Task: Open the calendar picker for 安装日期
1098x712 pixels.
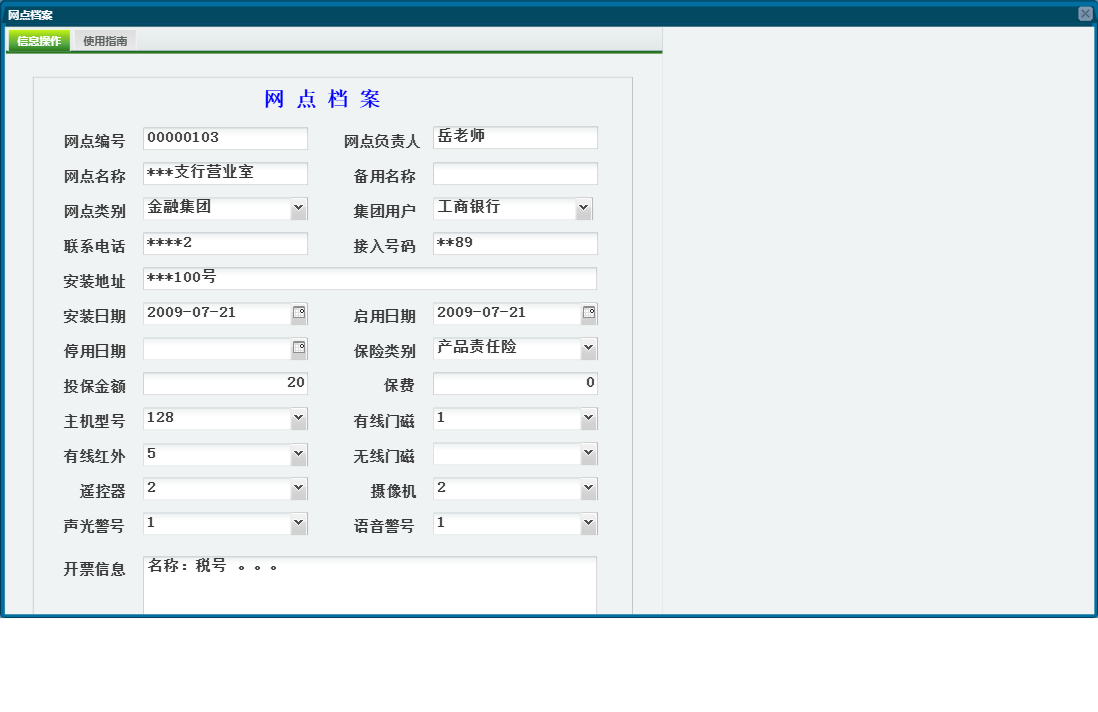Action: (x=297, y=313)
